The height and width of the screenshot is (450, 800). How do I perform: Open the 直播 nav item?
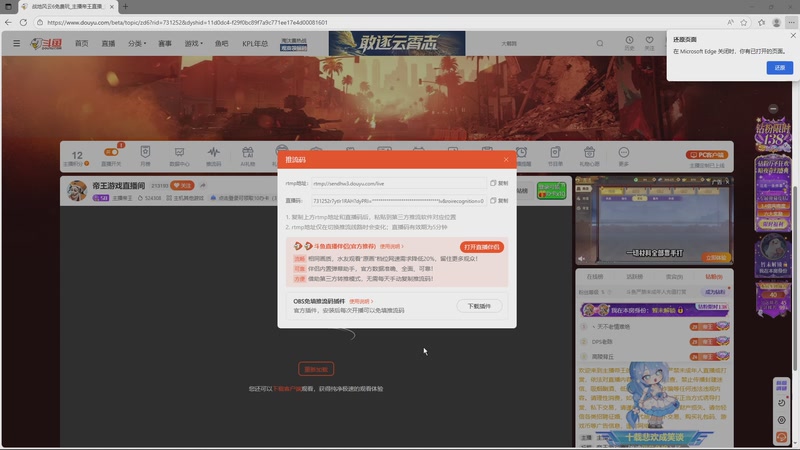[x=108, y=44]
